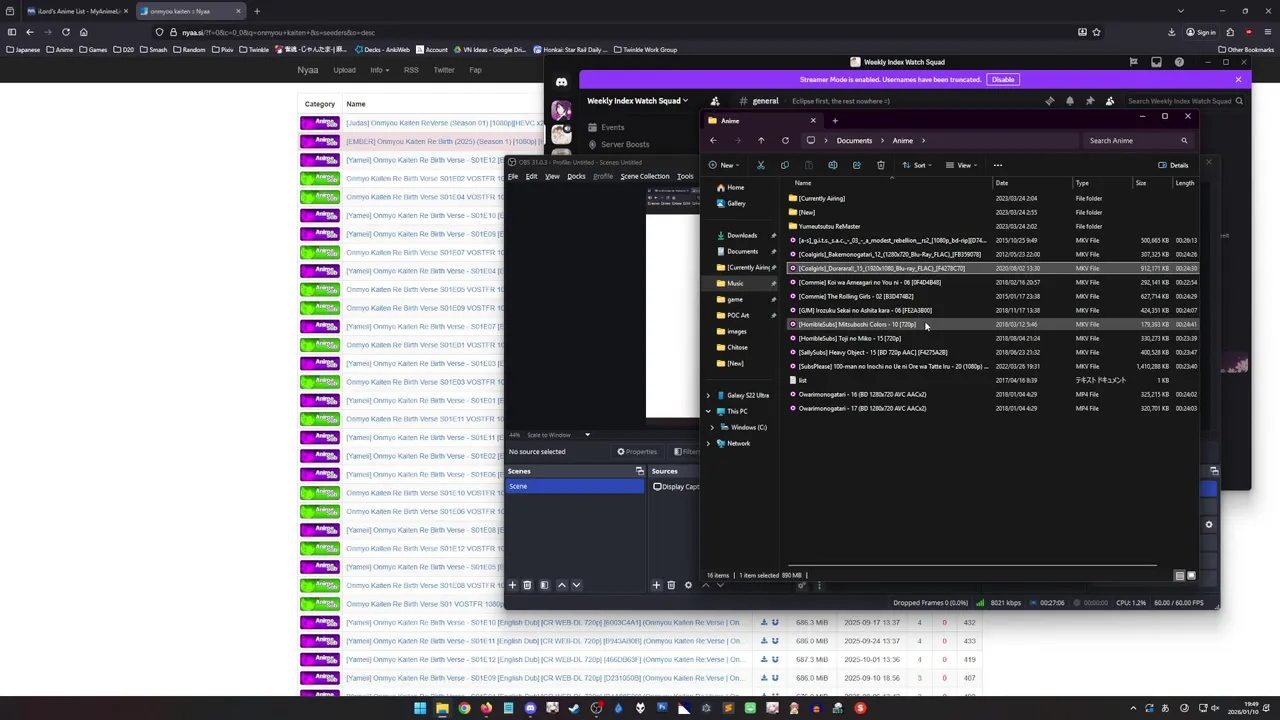This screenshot has height=720, width=1280.
Task: Open OBS Tools menu
Action: tap(685, 177)
